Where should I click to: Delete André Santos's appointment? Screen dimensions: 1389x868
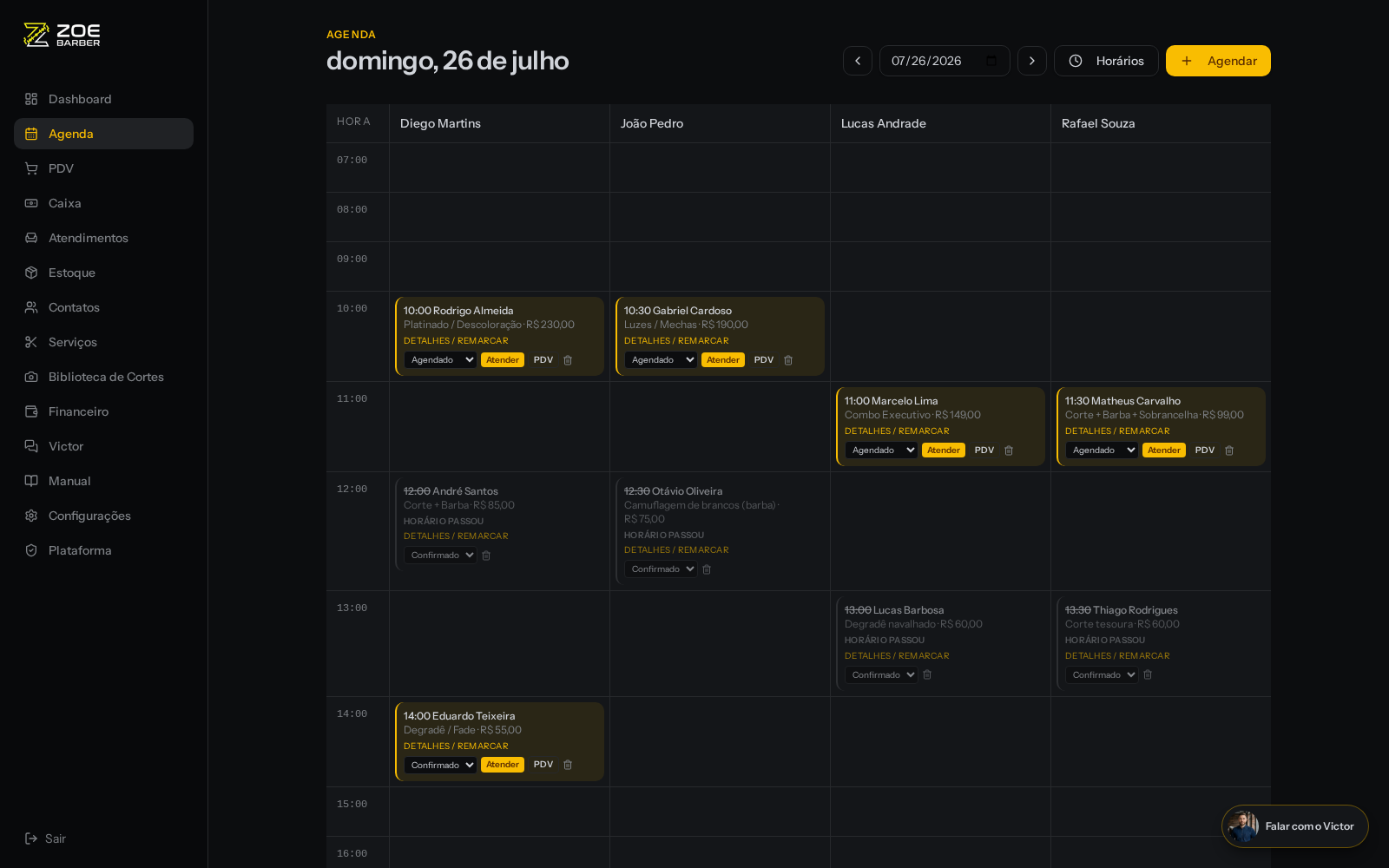pyautogui.click(x=486, y=556)
